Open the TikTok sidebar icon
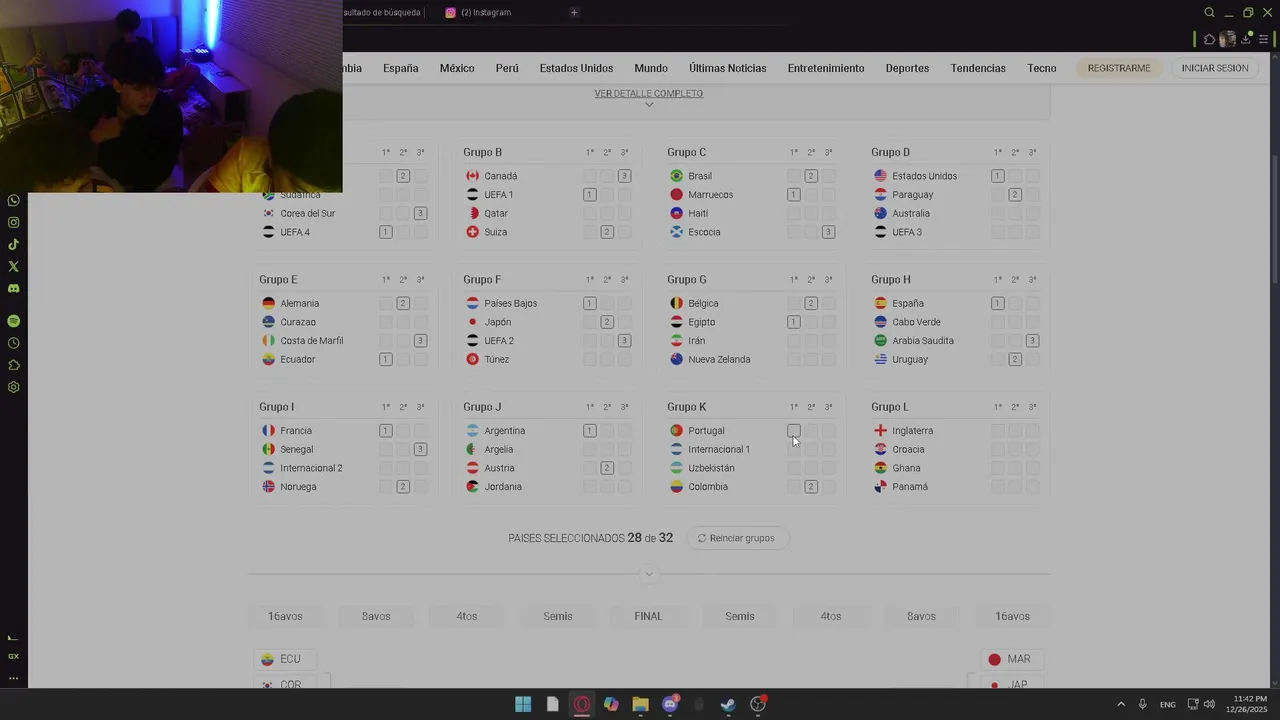The height and width of the screenshot is (720, 1280). point(13,245)
